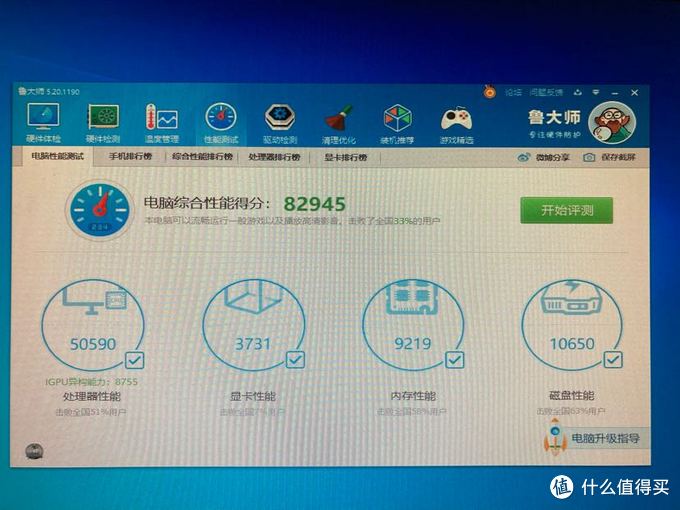The width and height of the screenshot is (680, 510).
Task: Click the disk score 10650
Action: [x=572, y=344]
